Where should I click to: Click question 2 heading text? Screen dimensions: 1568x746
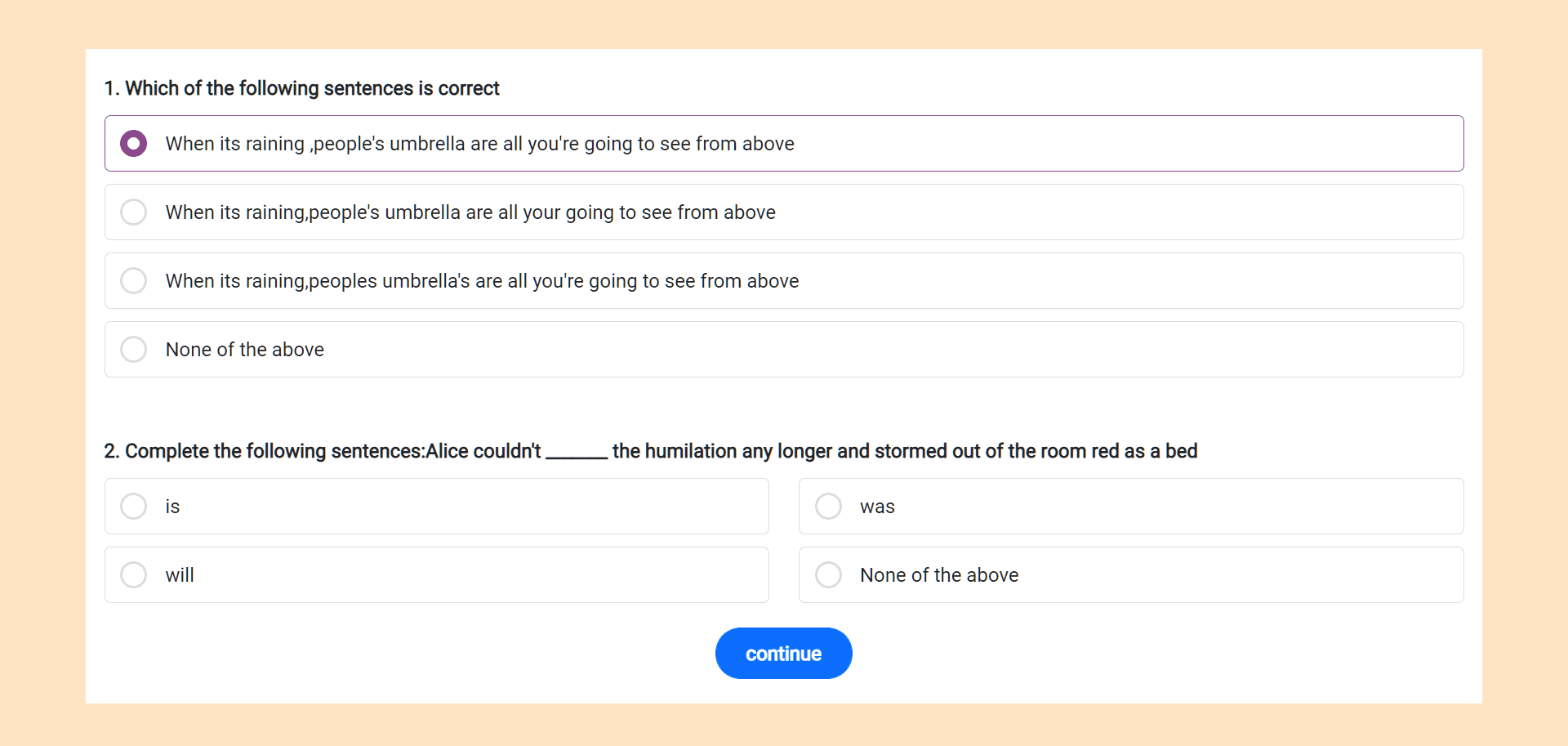[651, 450]
